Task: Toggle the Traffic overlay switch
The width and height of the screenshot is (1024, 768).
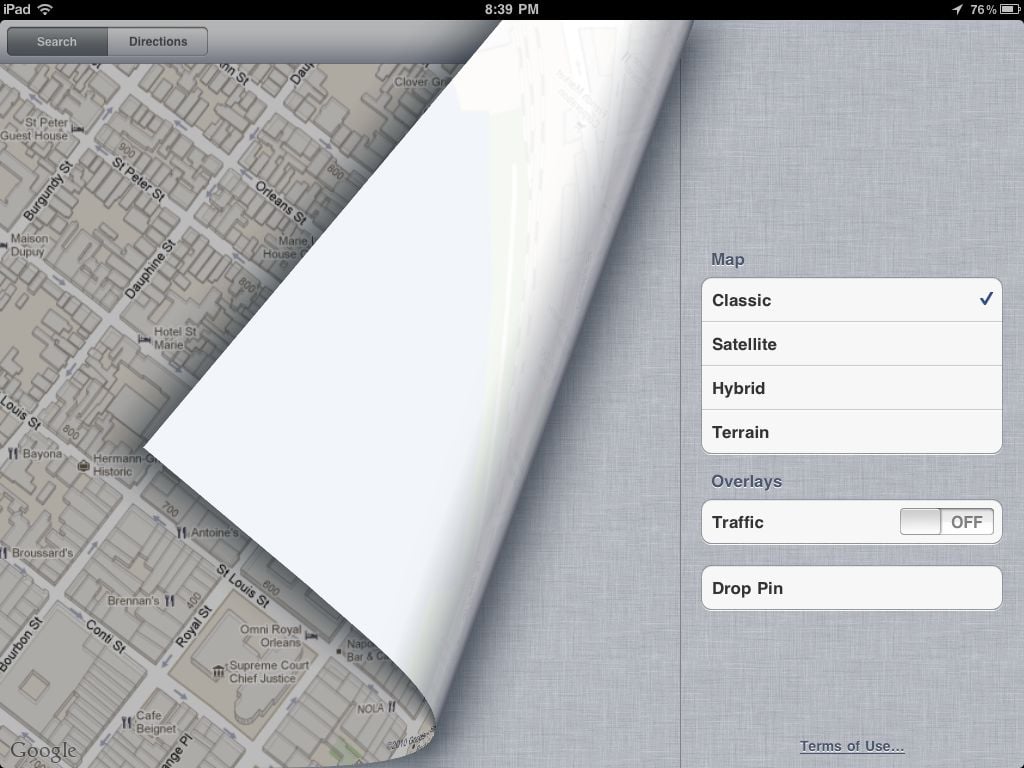Action: coord(946,522)
